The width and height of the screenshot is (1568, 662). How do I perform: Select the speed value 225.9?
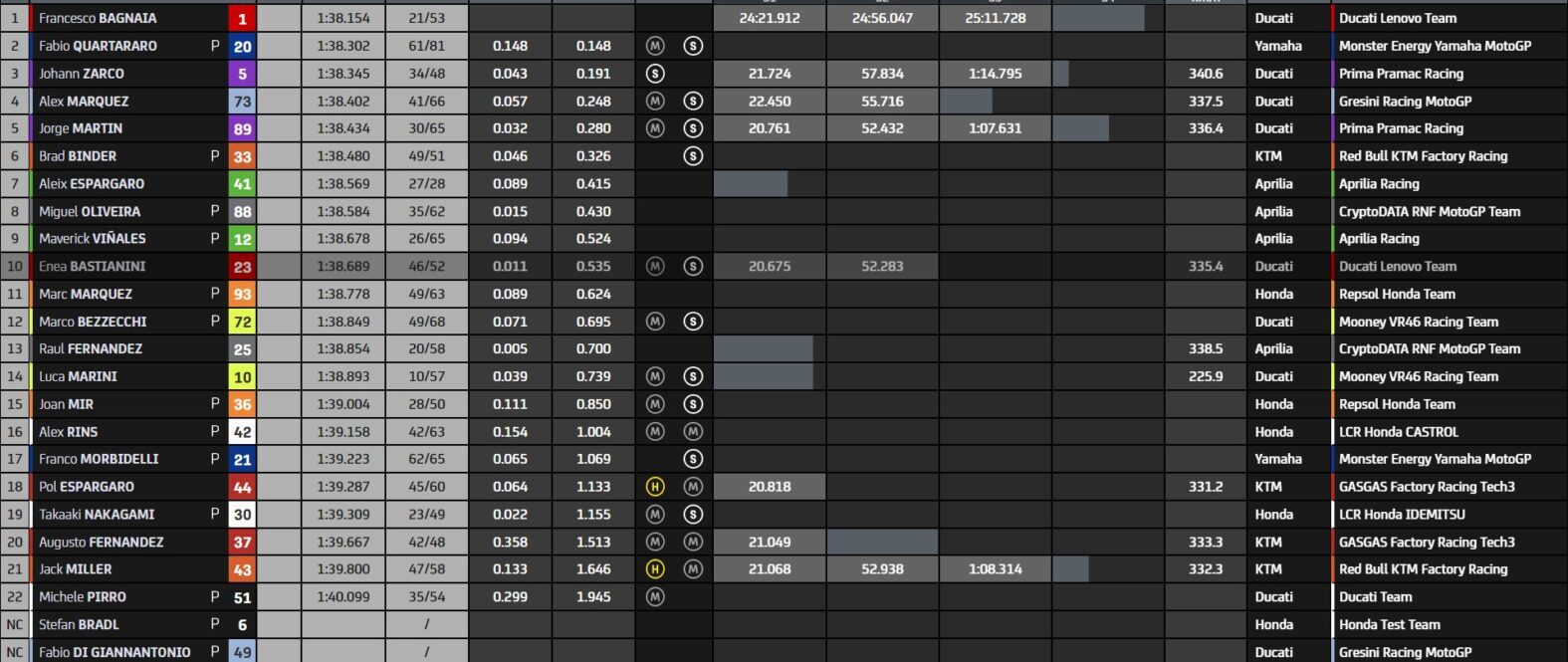click(x=1206, y=376)
